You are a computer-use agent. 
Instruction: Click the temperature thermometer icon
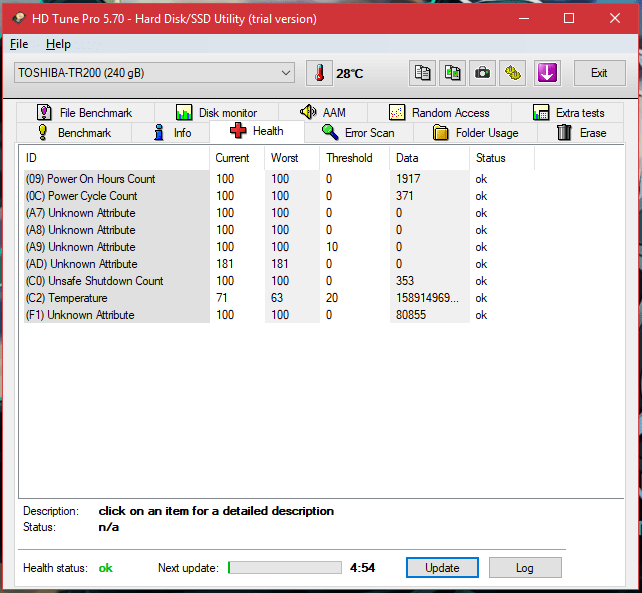tap(319, 73)
